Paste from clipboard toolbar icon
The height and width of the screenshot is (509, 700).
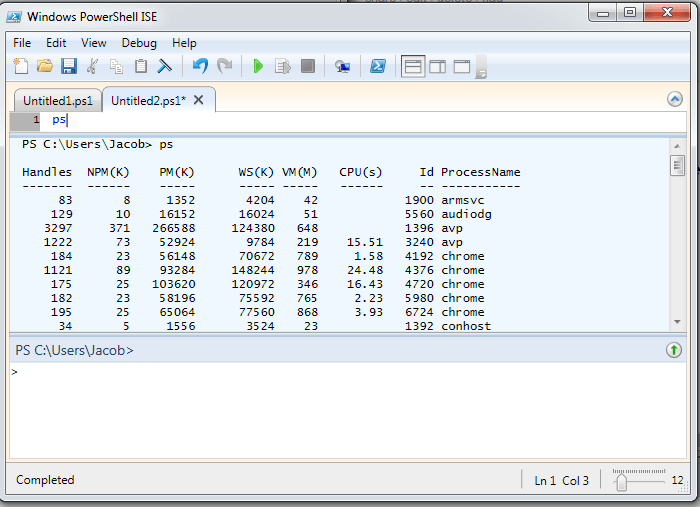[x=141, y=66]
